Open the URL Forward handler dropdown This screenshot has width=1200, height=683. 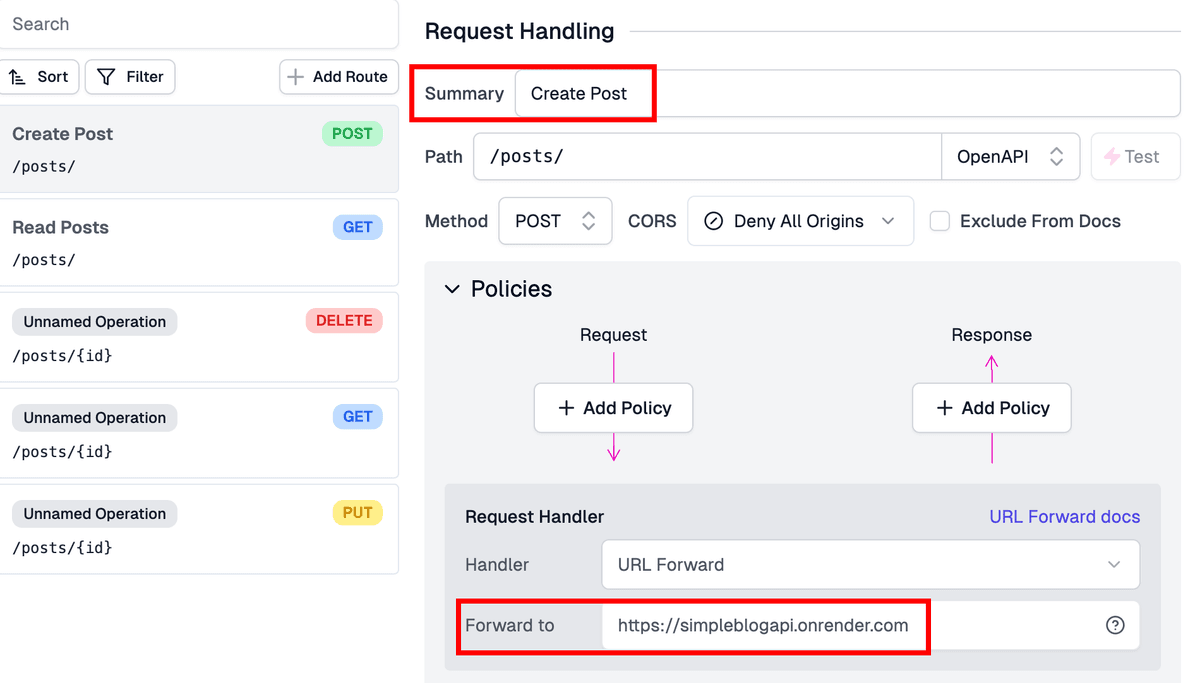tap(870, 565)
